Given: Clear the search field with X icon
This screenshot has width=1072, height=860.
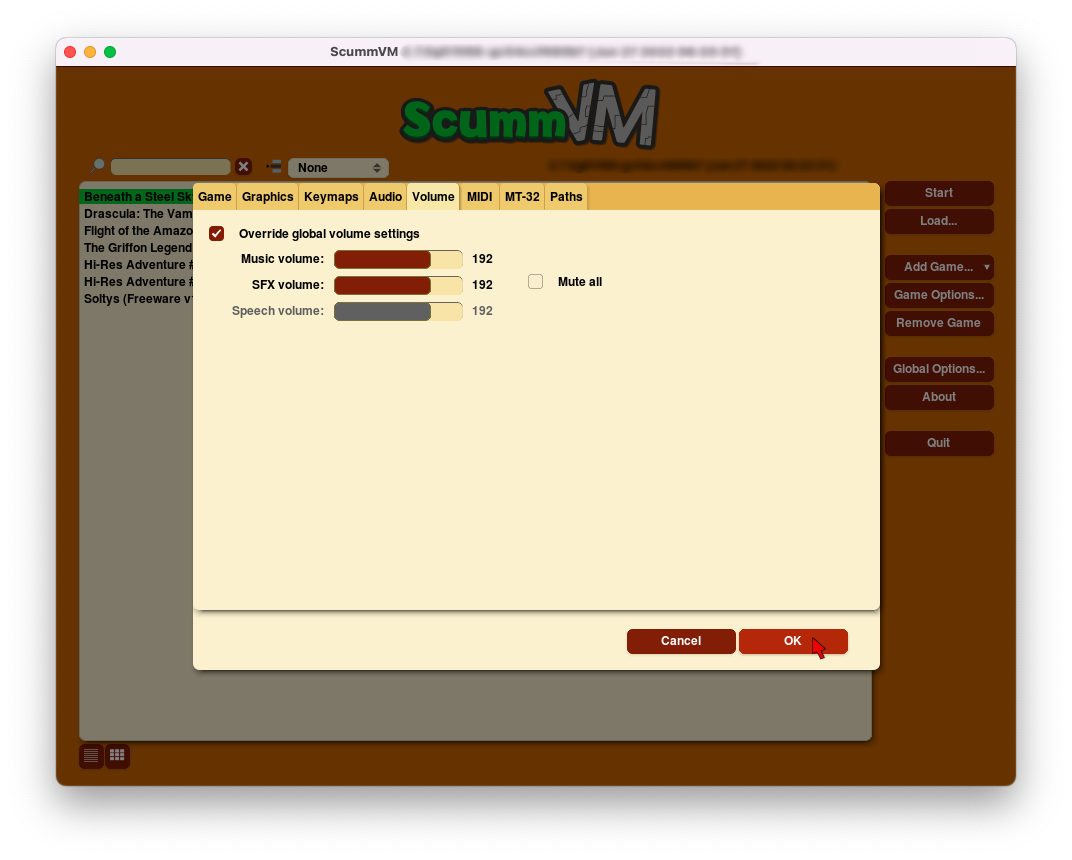Looking at the screenshot, I should (243, 167).
